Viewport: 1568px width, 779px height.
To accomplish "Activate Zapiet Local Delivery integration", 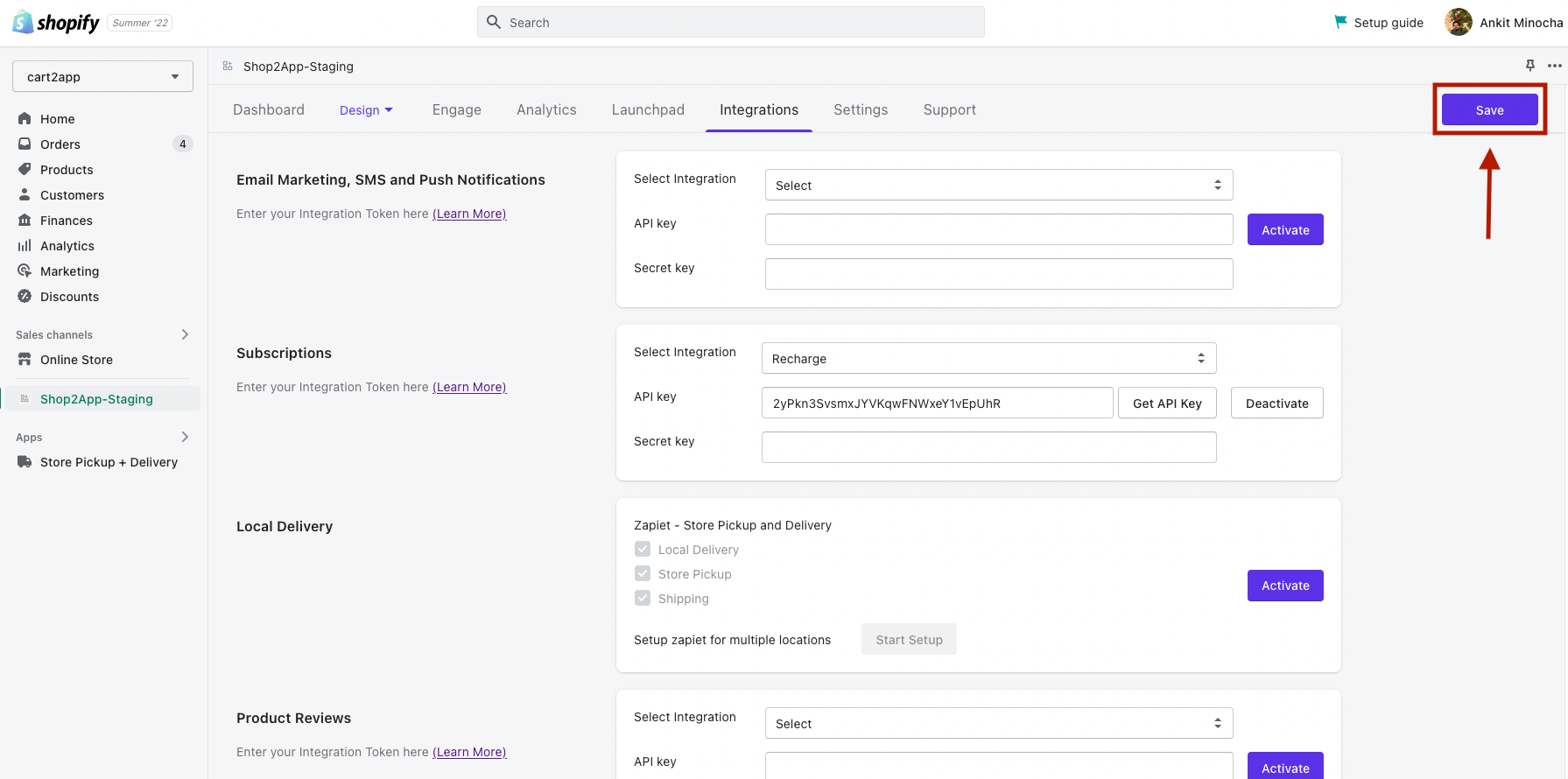I will 1285,586.
